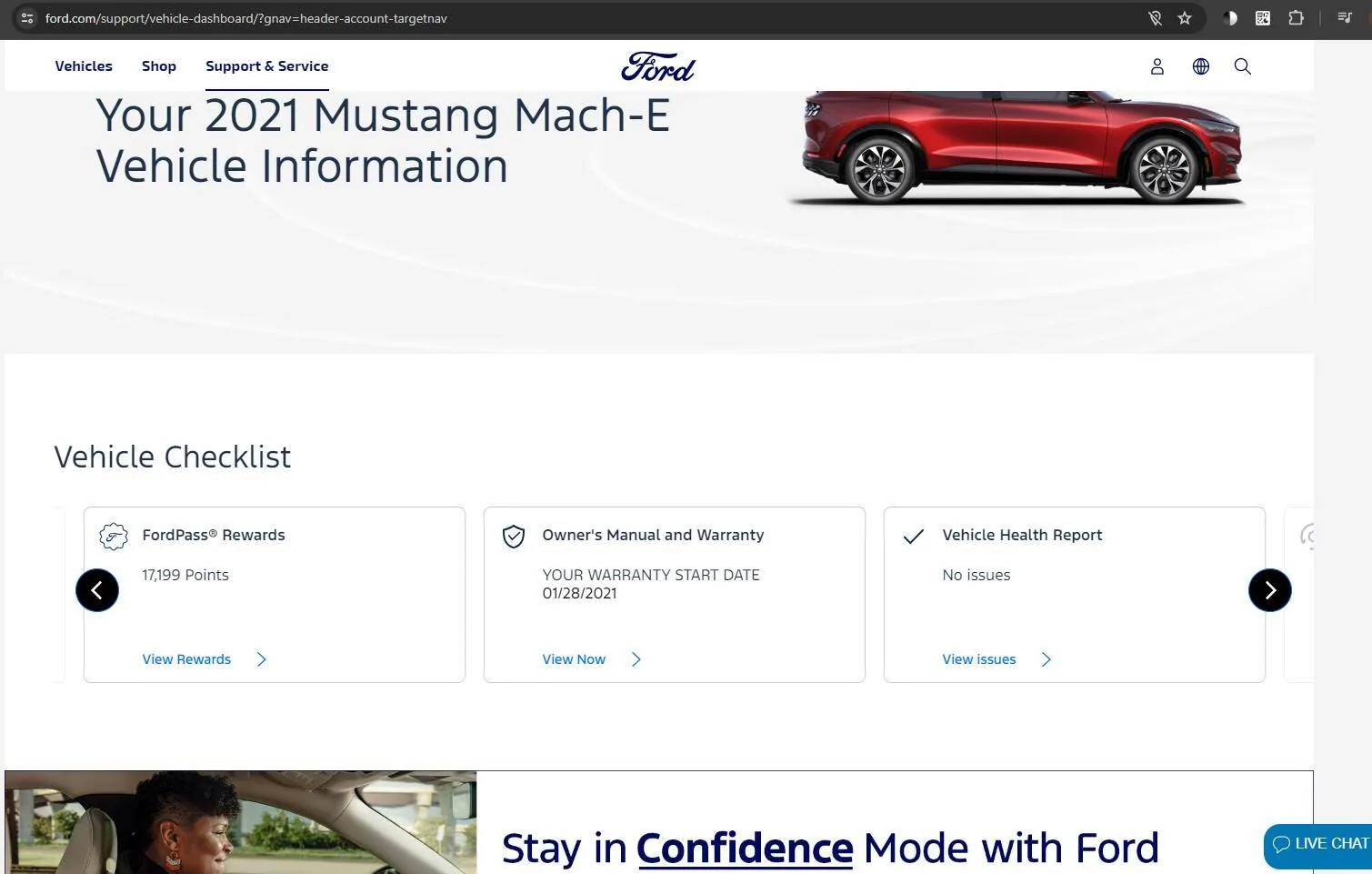Screen dimensions: 1372x874
Task: Go to previous checklist card
Action: tap(97, 590)
